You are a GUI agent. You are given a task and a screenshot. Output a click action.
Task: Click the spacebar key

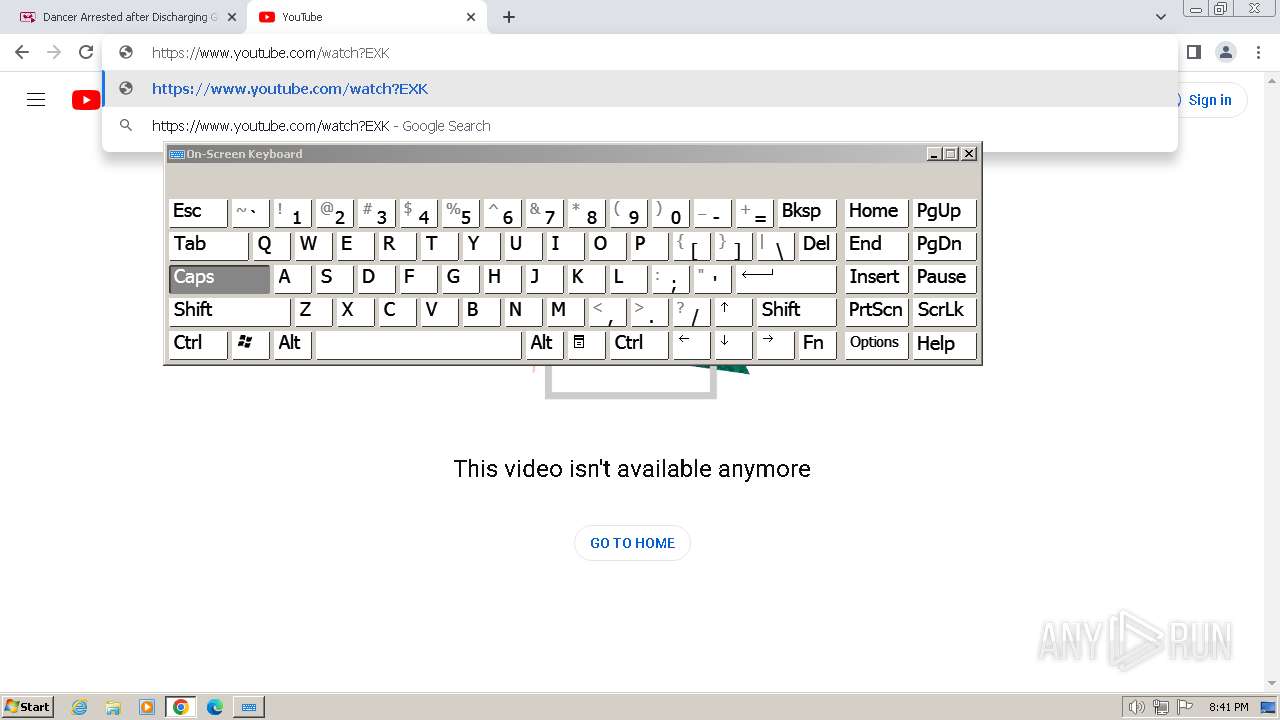[418, 344]
